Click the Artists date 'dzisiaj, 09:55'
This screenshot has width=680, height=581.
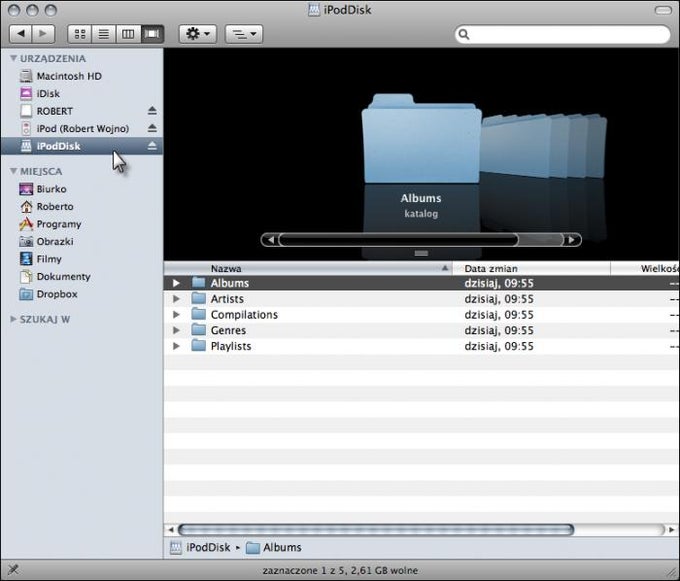[x=499, y=299]
